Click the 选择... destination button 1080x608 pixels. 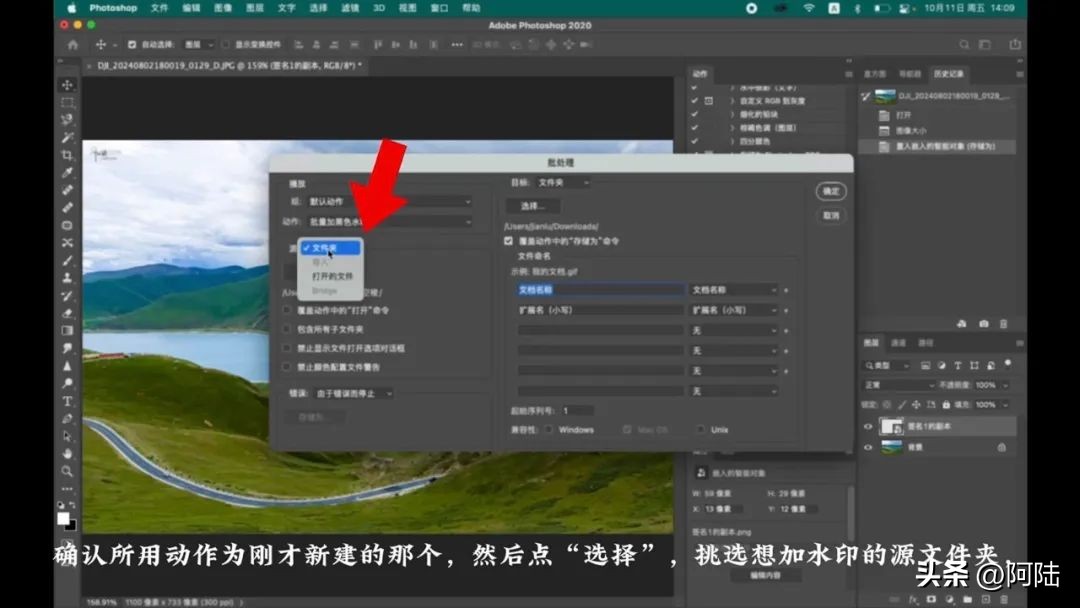(532, 206)
